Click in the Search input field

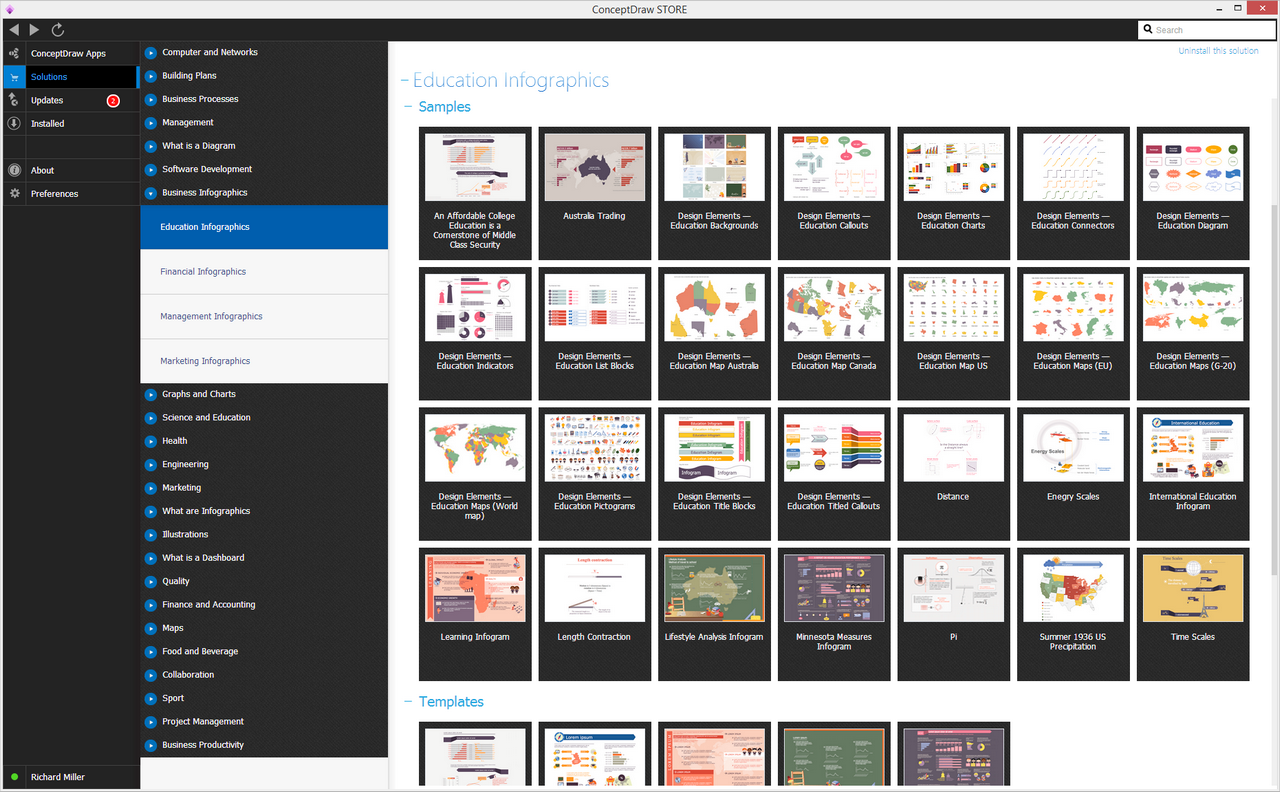coord(1209,30)
